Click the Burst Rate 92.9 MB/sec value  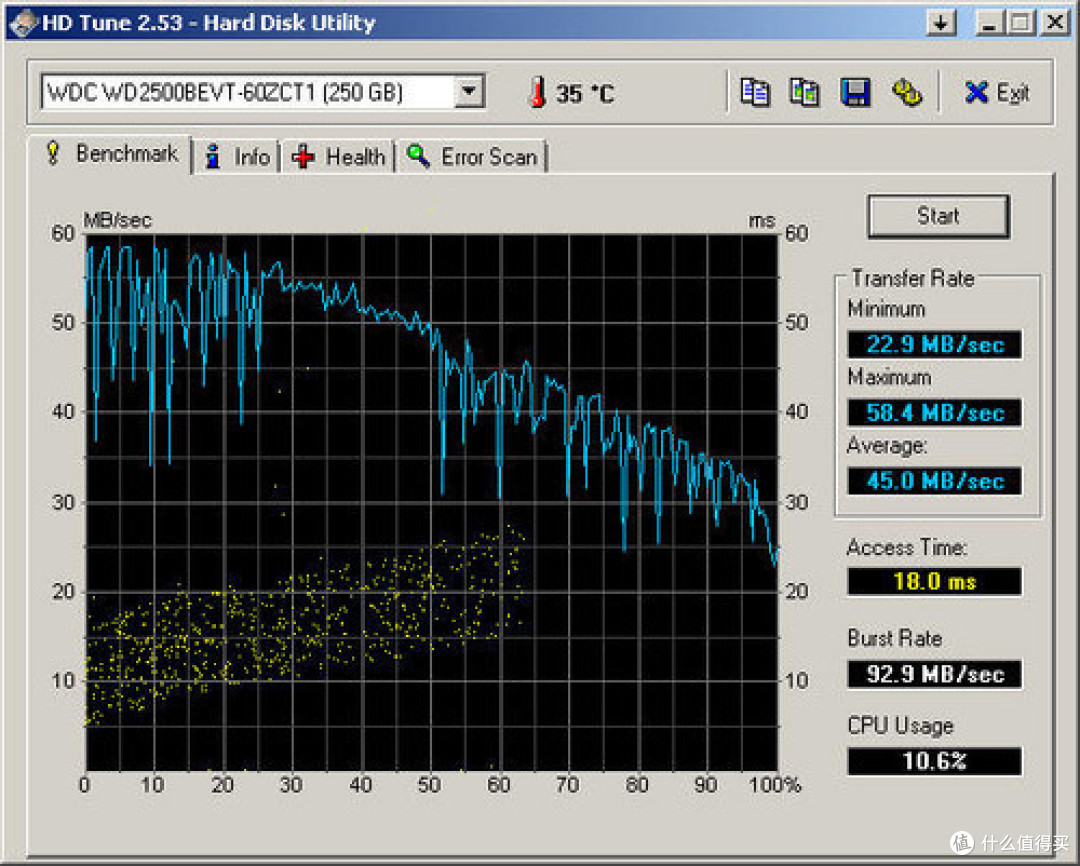(x=935, y=673)
